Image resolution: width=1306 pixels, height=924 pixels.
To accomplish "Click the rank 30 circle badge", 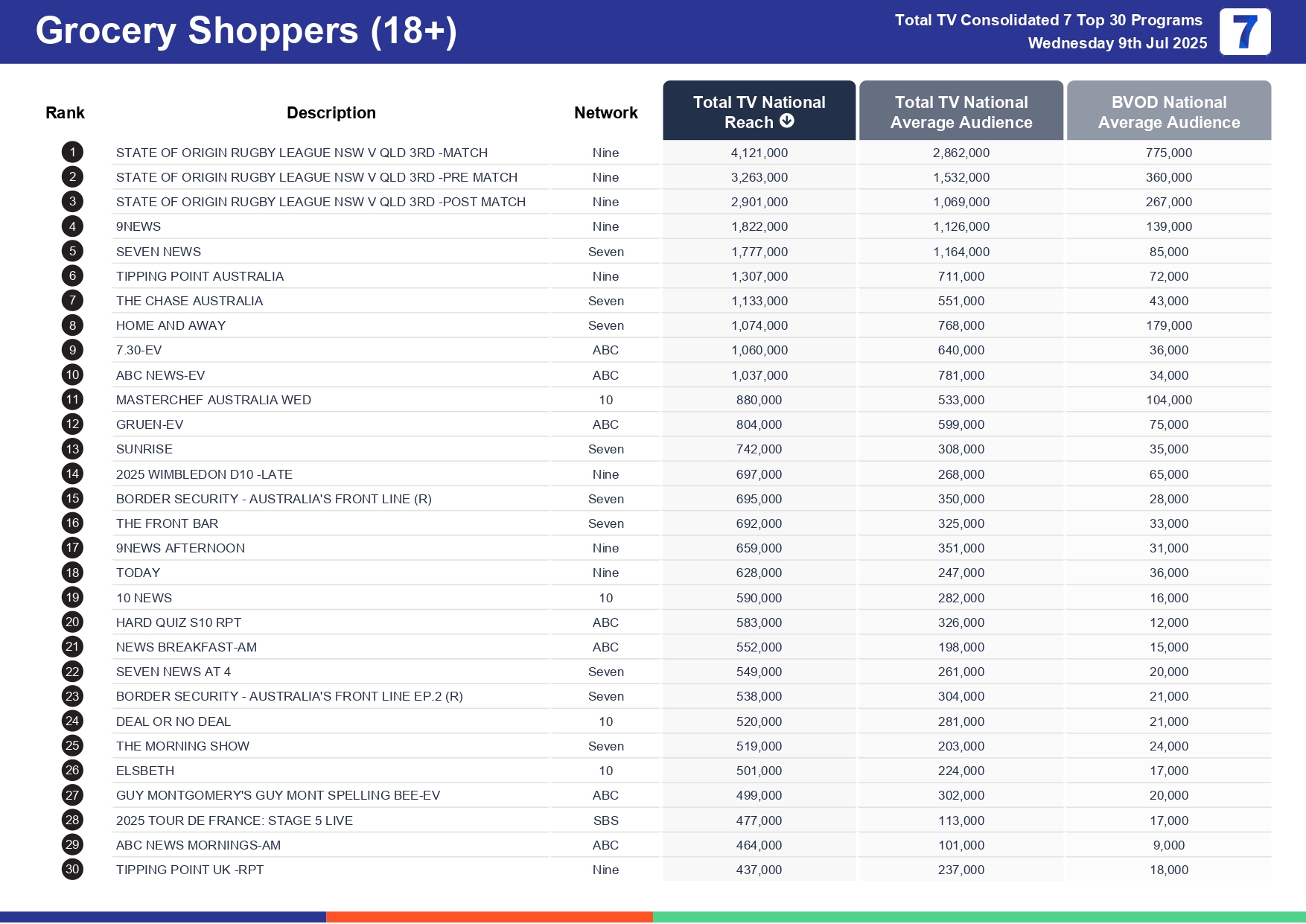I will point(72,870).
